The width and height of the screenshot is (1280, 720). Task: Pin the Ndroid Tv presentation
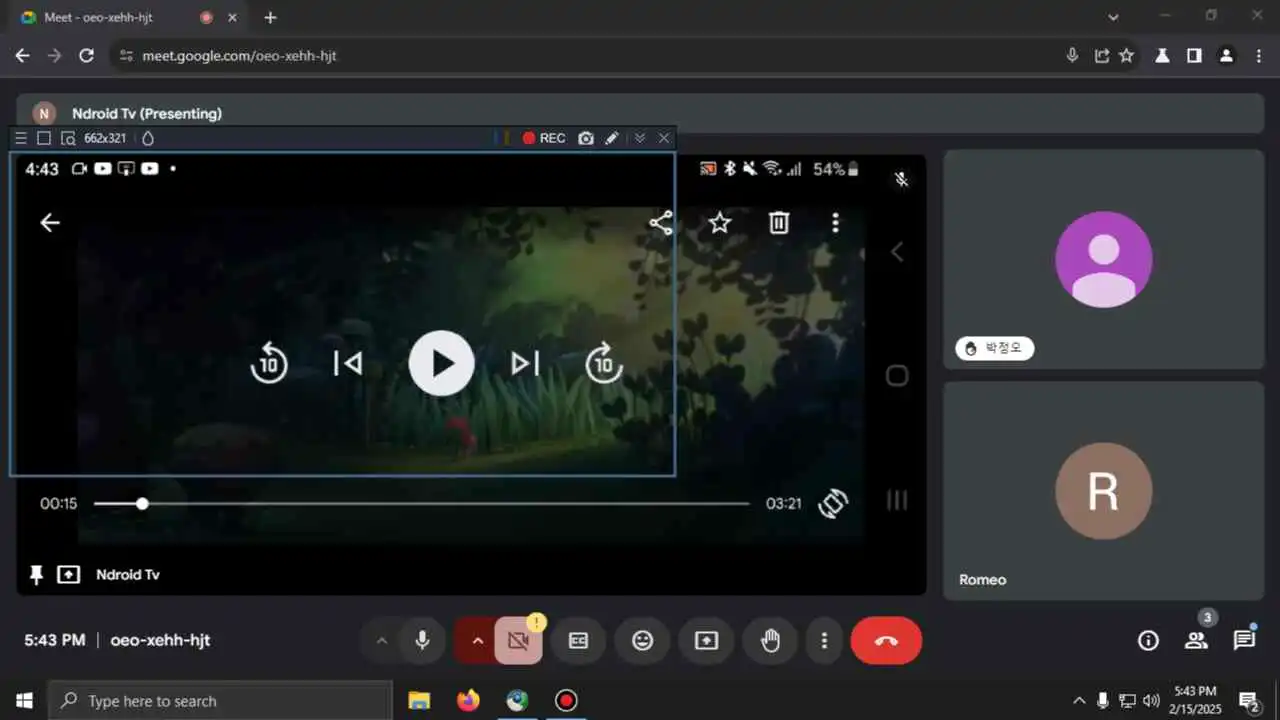pos(36,575)
